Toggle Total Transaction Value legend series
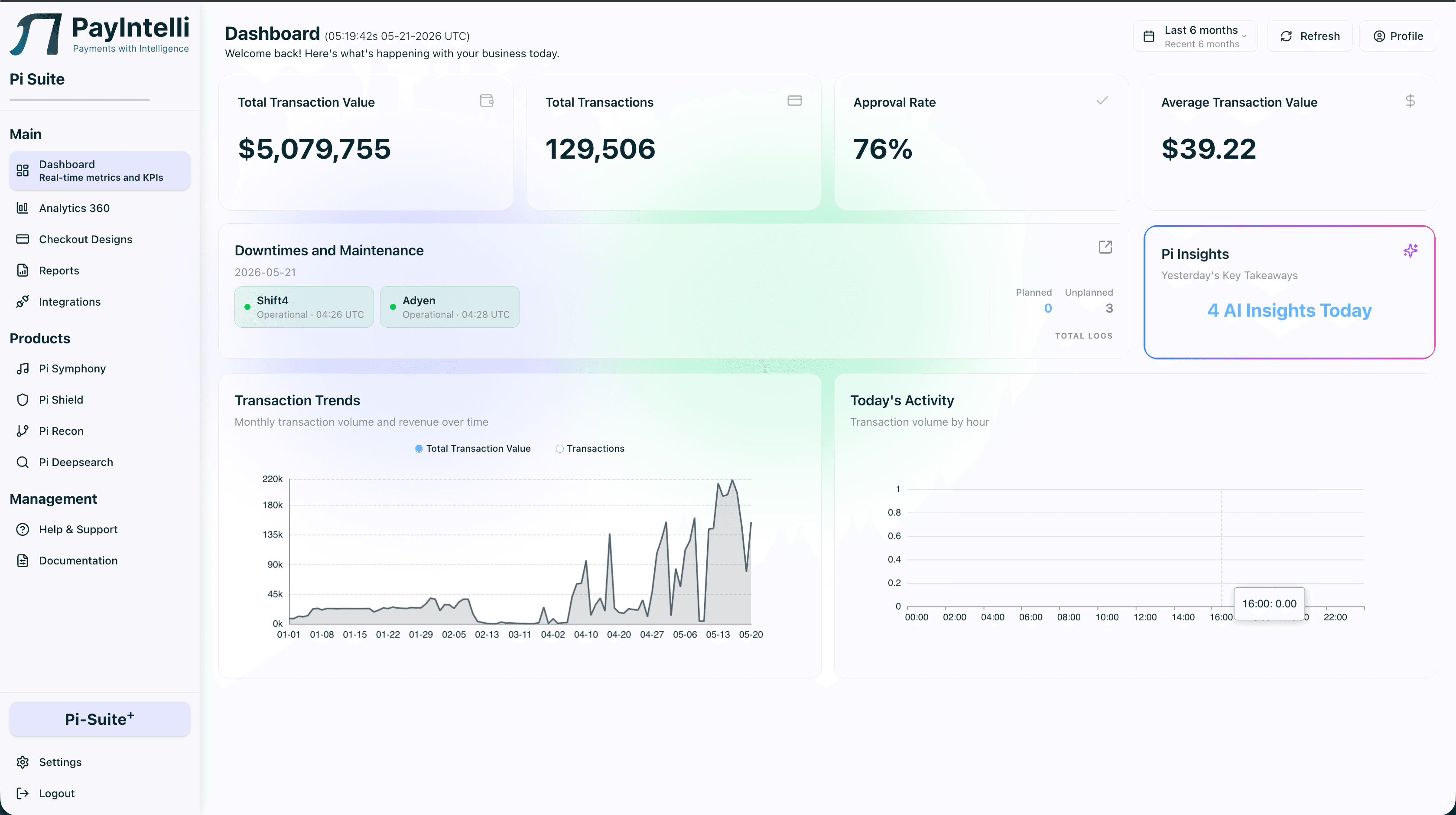 point(472,449)
